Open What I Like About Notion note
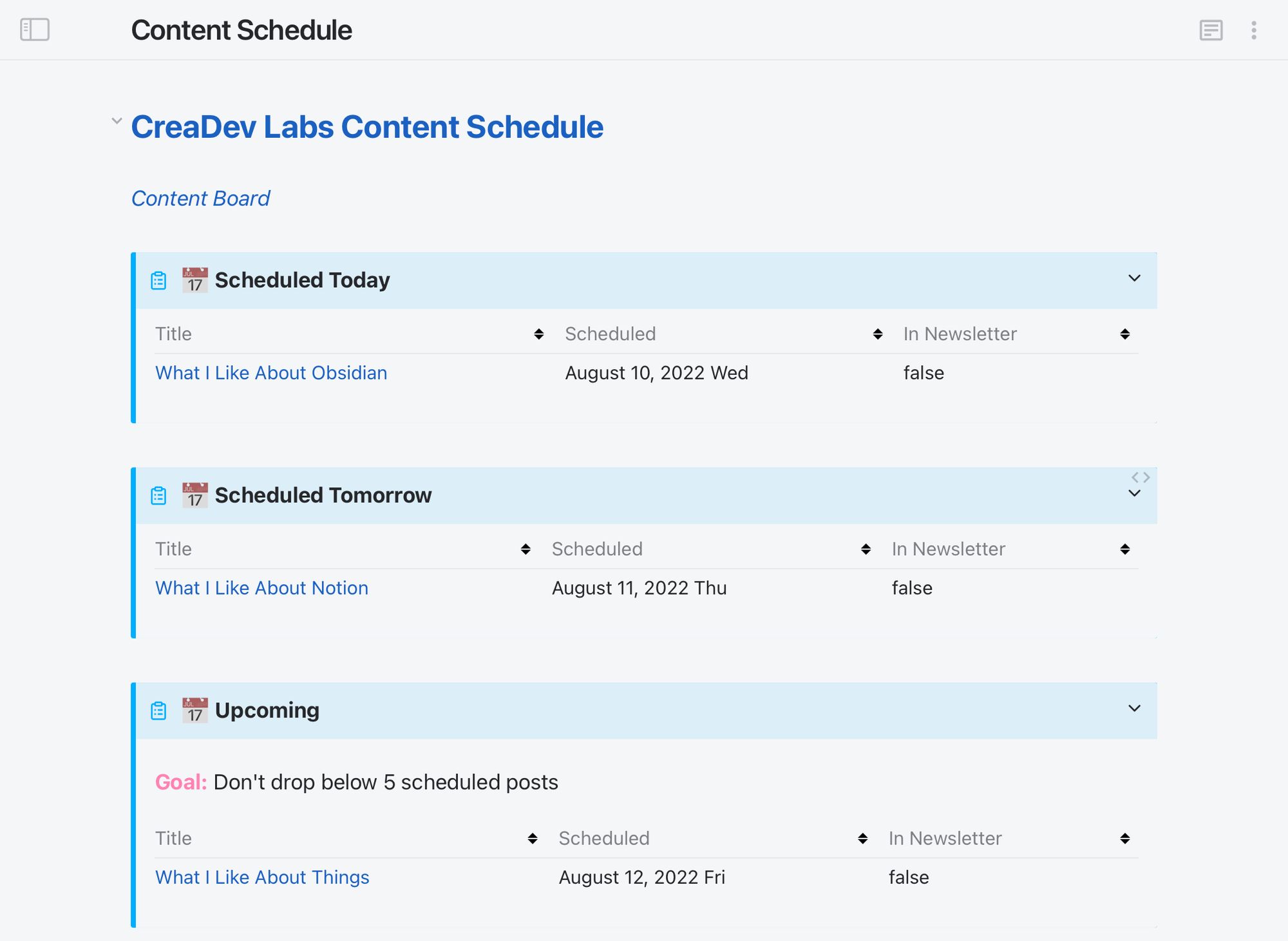 tap(261, 588)
